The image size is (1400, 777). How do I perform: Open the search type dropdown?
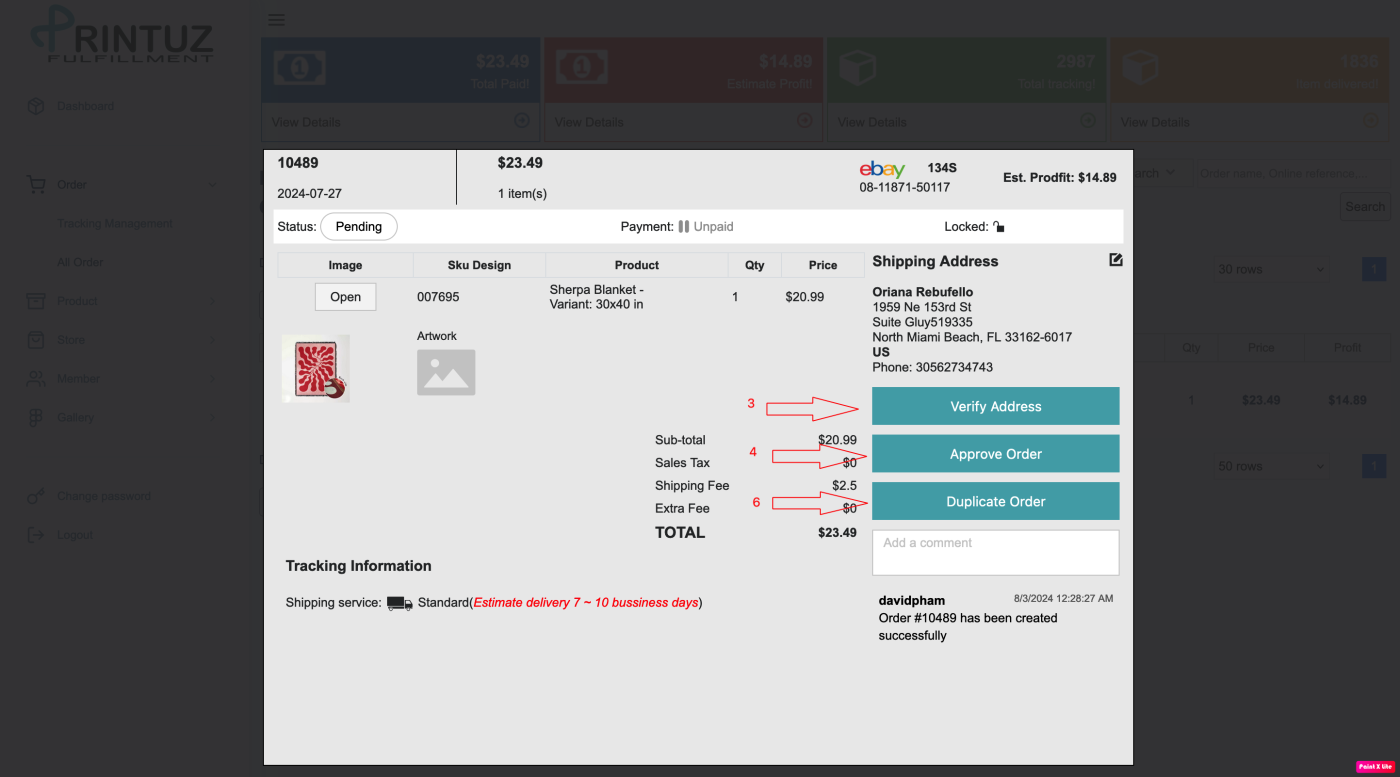tap(1162, 173)
